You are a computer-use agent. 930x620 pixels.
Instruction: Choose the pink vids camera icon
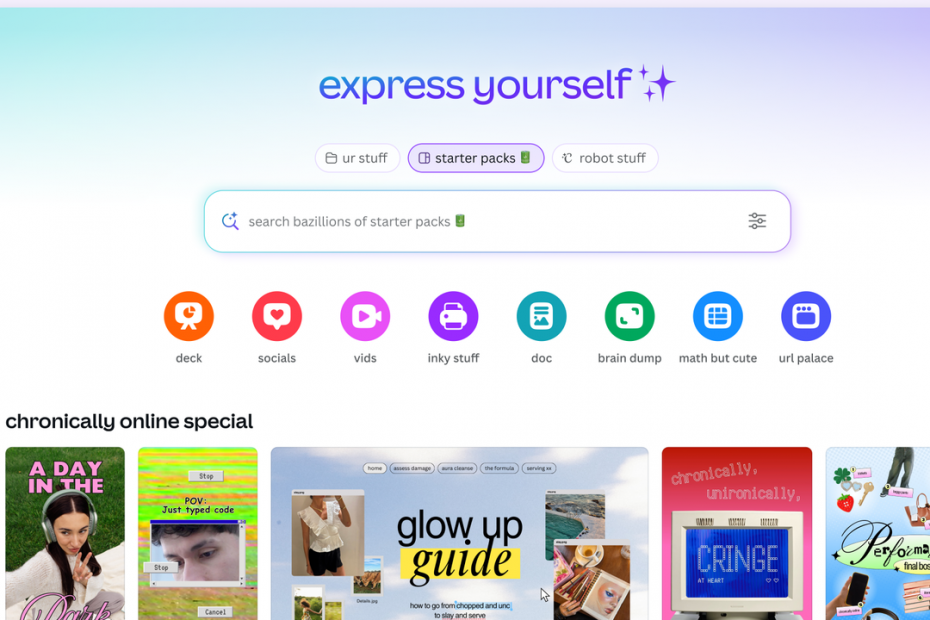(365, 316)
